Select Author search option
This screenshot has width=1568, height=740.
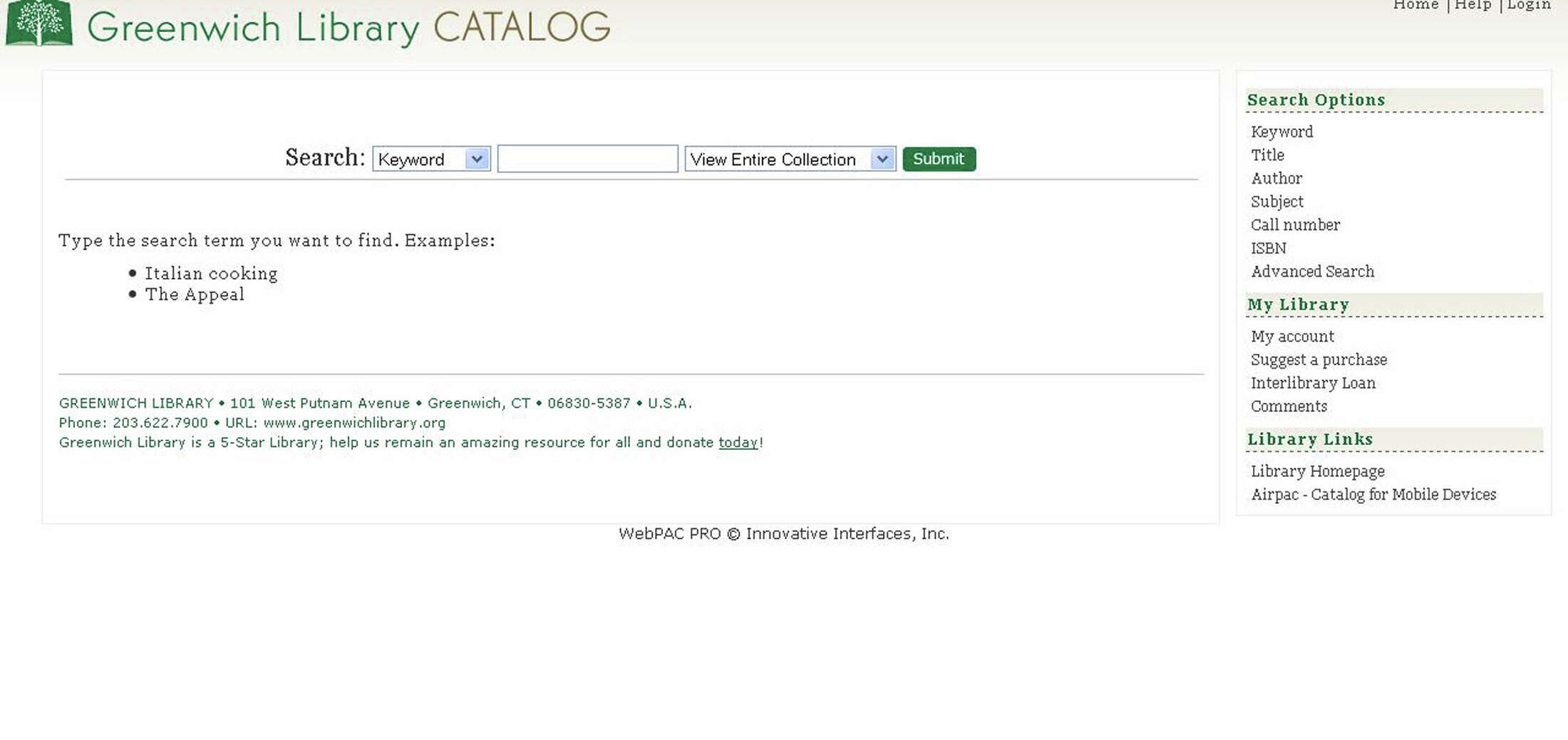[x=1276, y=178]
